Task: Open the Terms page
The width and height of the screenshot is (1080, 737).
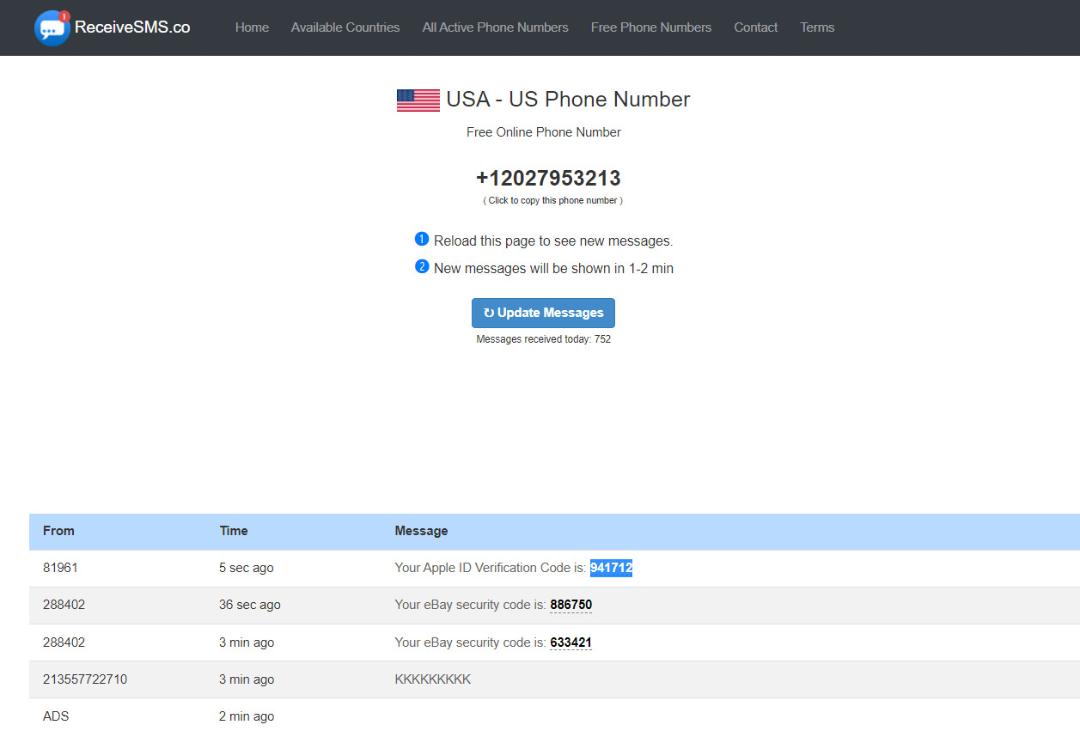Action: click(x=817, y=28)
